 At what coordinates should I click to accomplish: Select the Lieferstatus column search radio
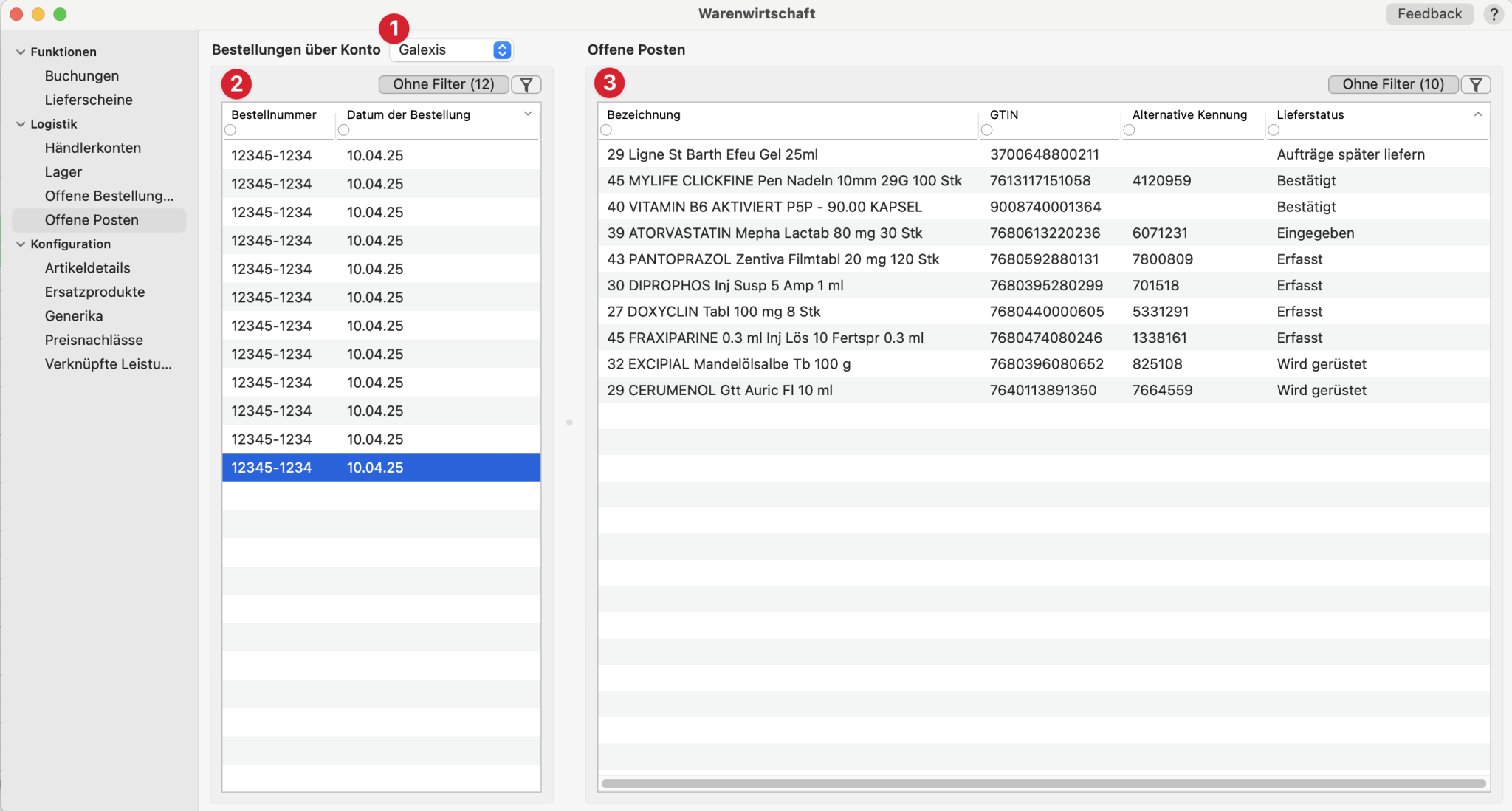point(1274,130)
